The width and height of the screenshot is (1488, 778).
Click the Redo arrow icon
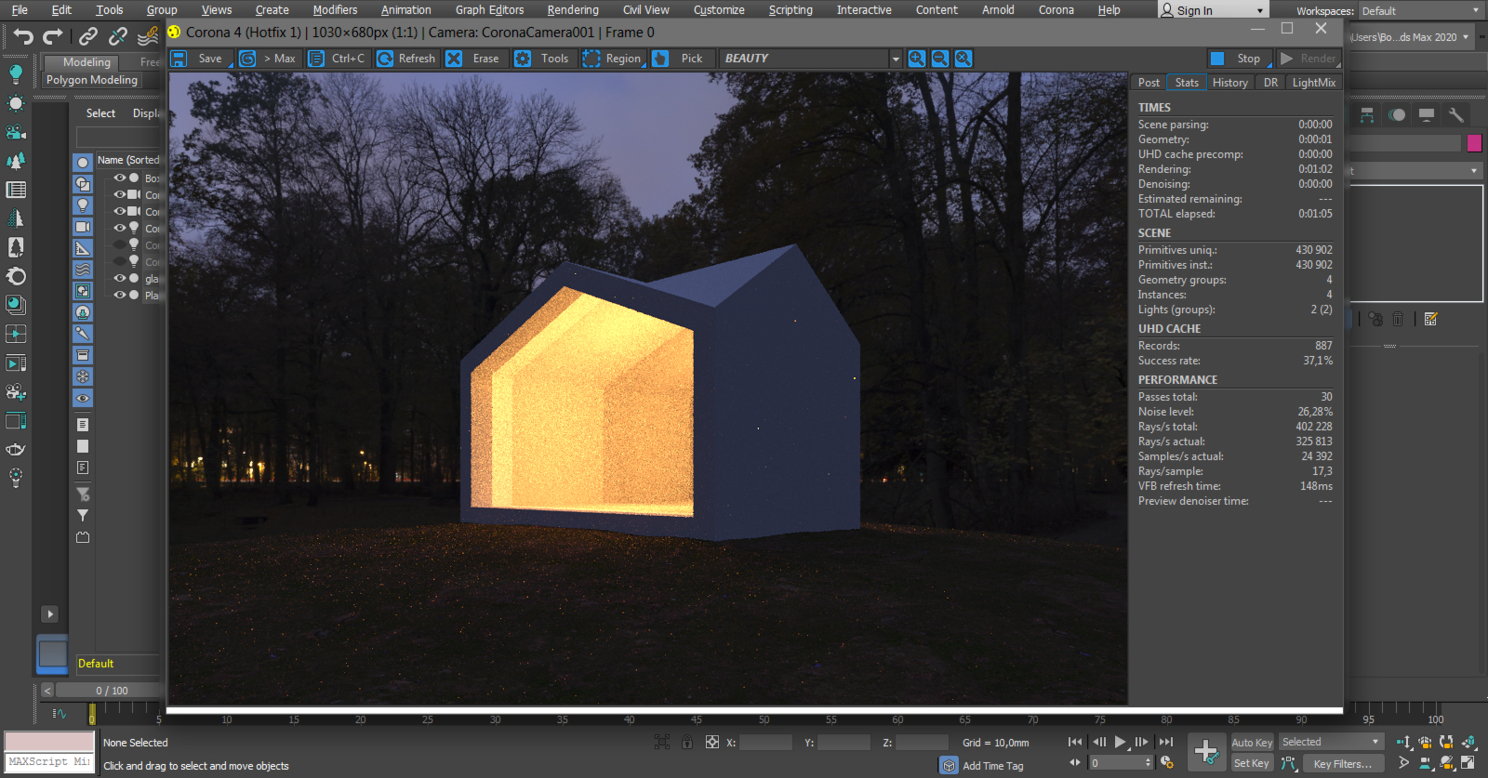pos(53,37)
